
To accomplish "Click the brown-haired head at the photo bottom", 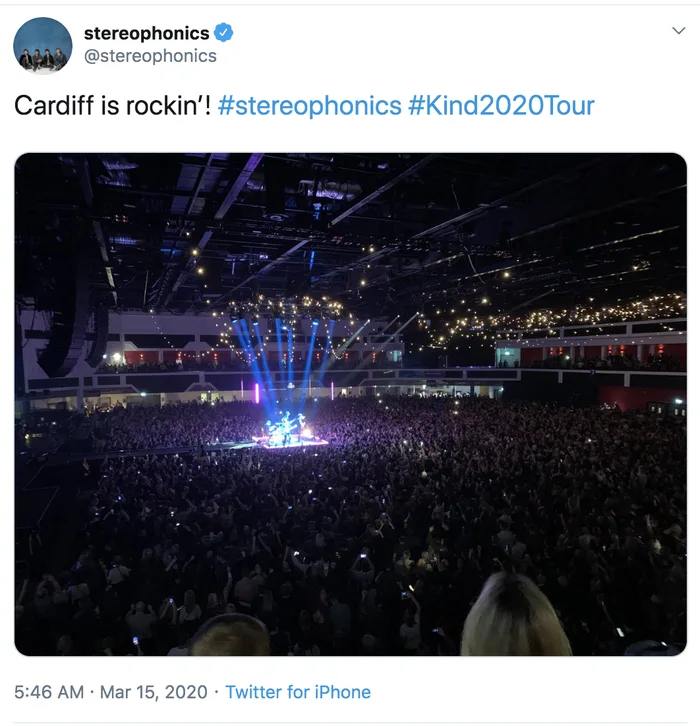I will (x=229, y=635).
